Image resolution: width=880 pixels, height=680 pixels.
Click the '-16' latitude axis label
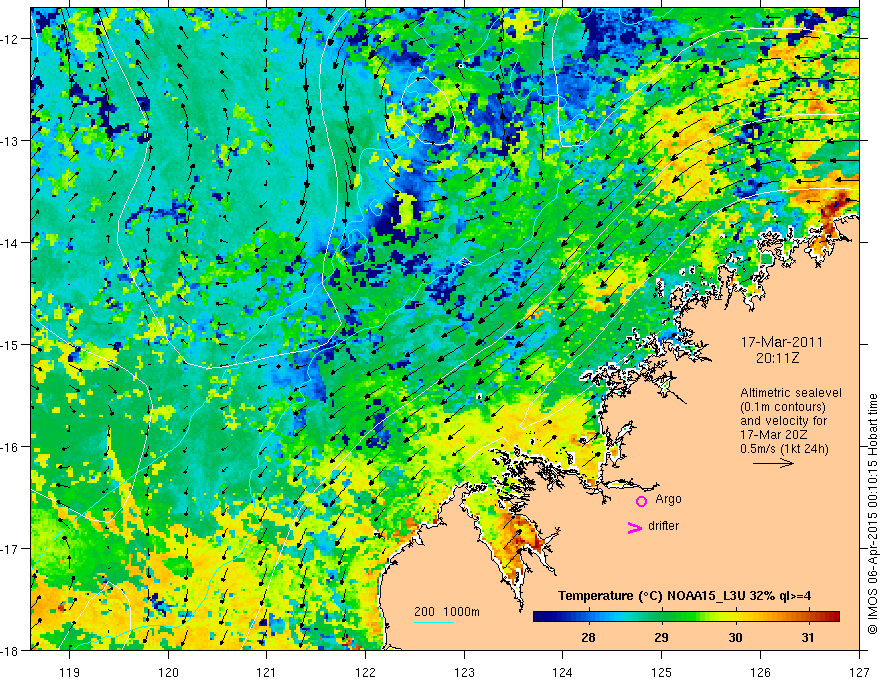(x=10, y=447)
